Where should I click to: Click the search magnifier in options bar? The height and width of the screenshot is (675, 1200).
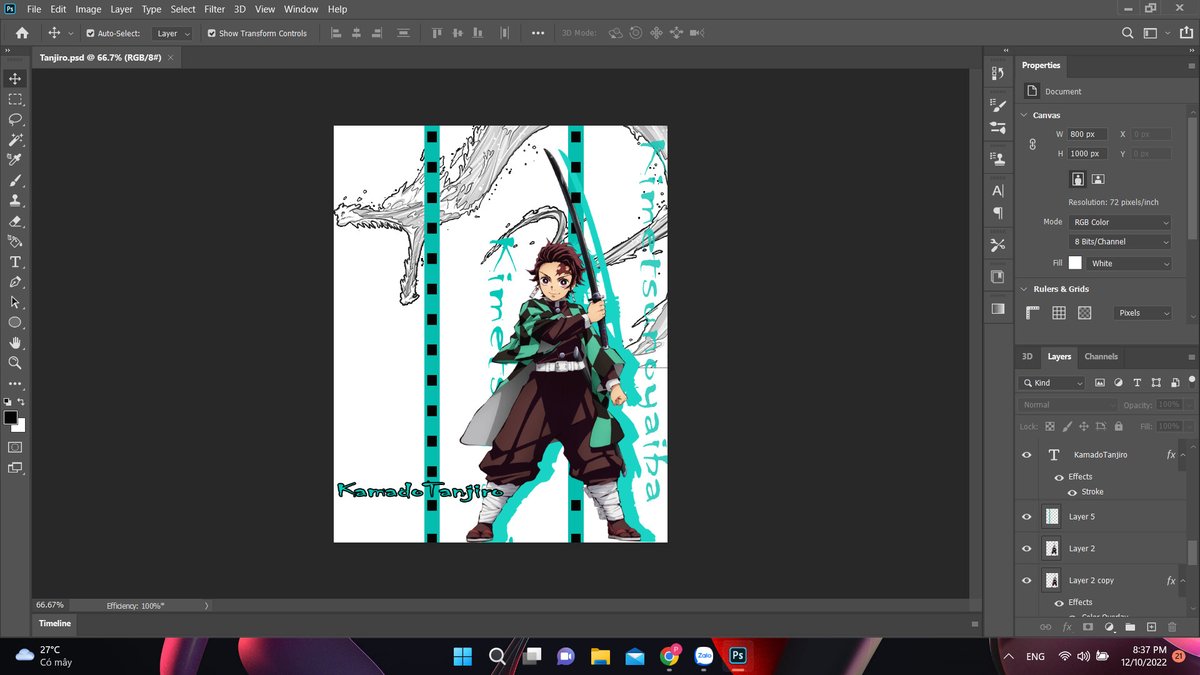[1127, 33]
